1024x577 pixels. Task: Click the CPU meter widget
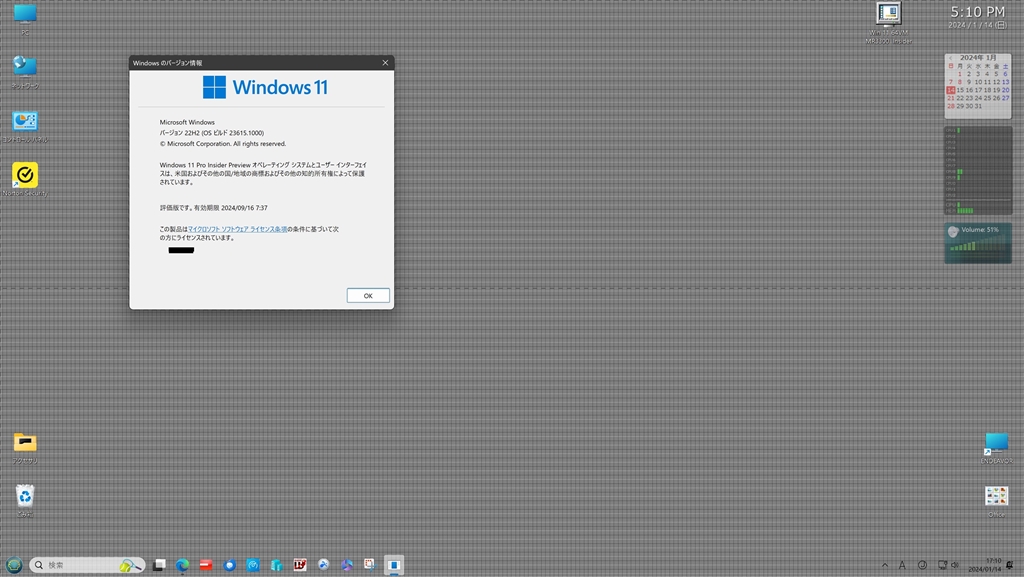click(978, 170)
